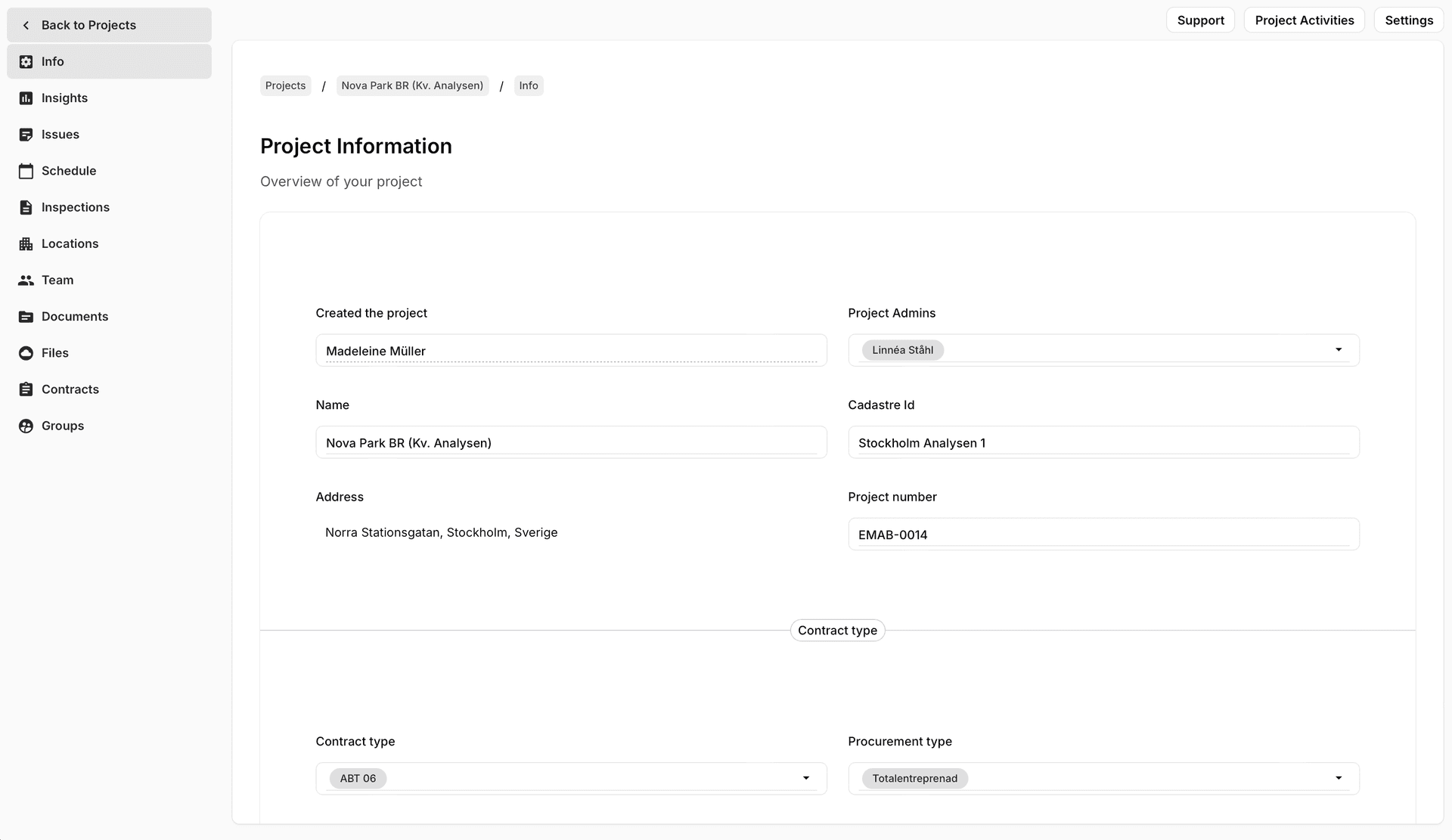1452x840 pixels.
Task: Click the Contracts clipboard icon
Action: point(26,389)
